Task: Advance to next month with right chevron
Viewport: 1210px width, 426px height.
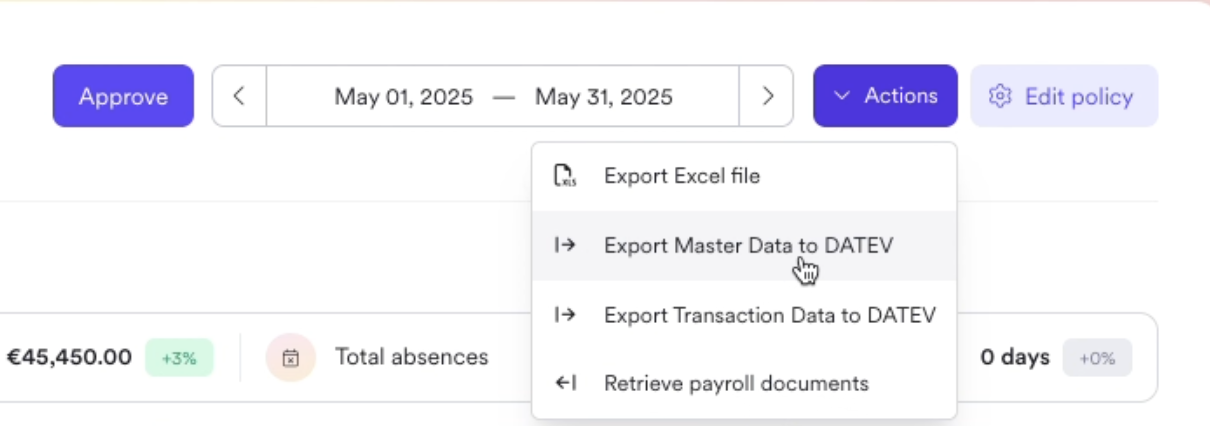Action: [x=767, y=96]
